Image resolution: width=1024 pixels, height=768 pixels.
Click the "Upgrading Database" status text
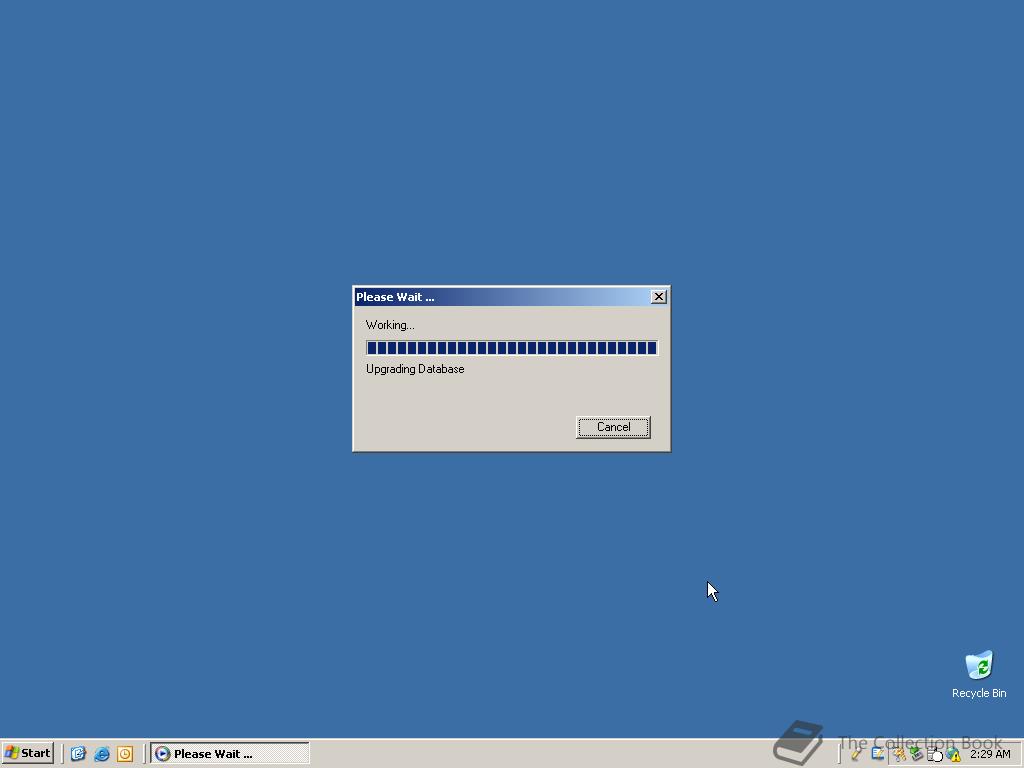(x=415, y=369)
